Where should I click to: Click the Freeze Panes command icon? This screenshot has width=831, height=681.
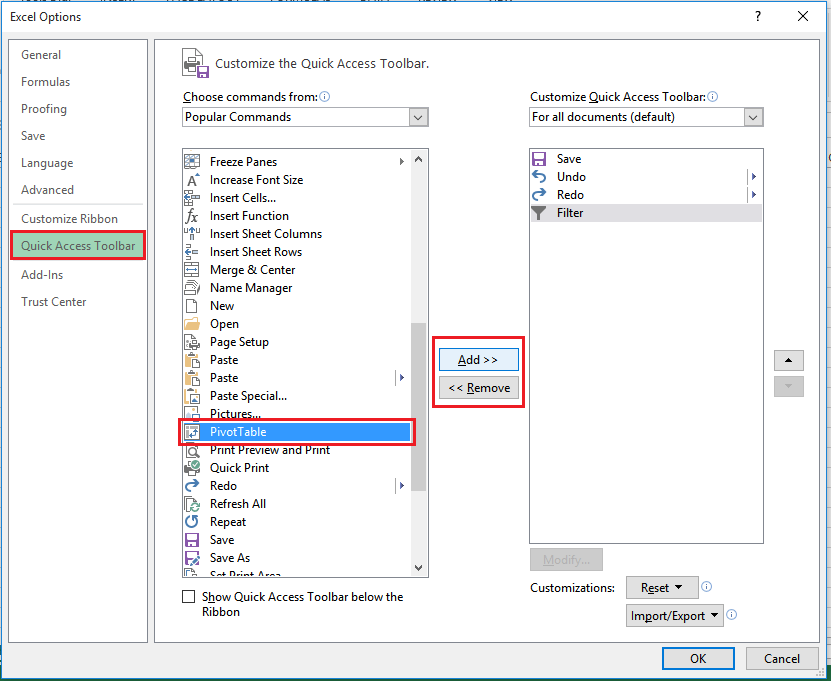click(192, 161)
